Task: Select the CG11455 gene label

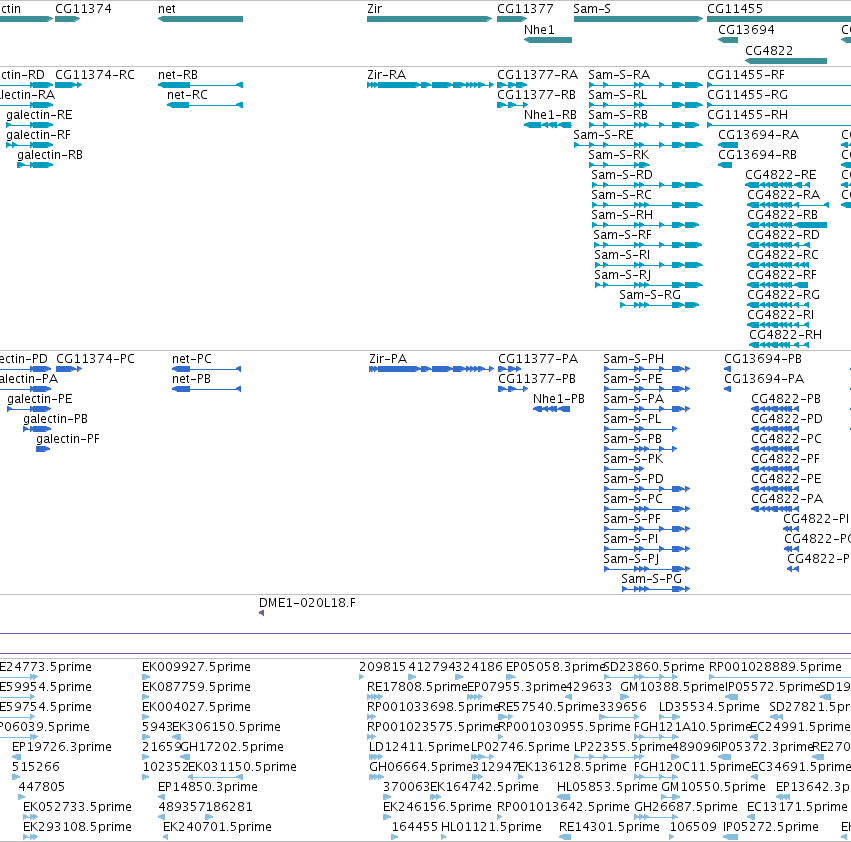Action: (x=734, y=9)
